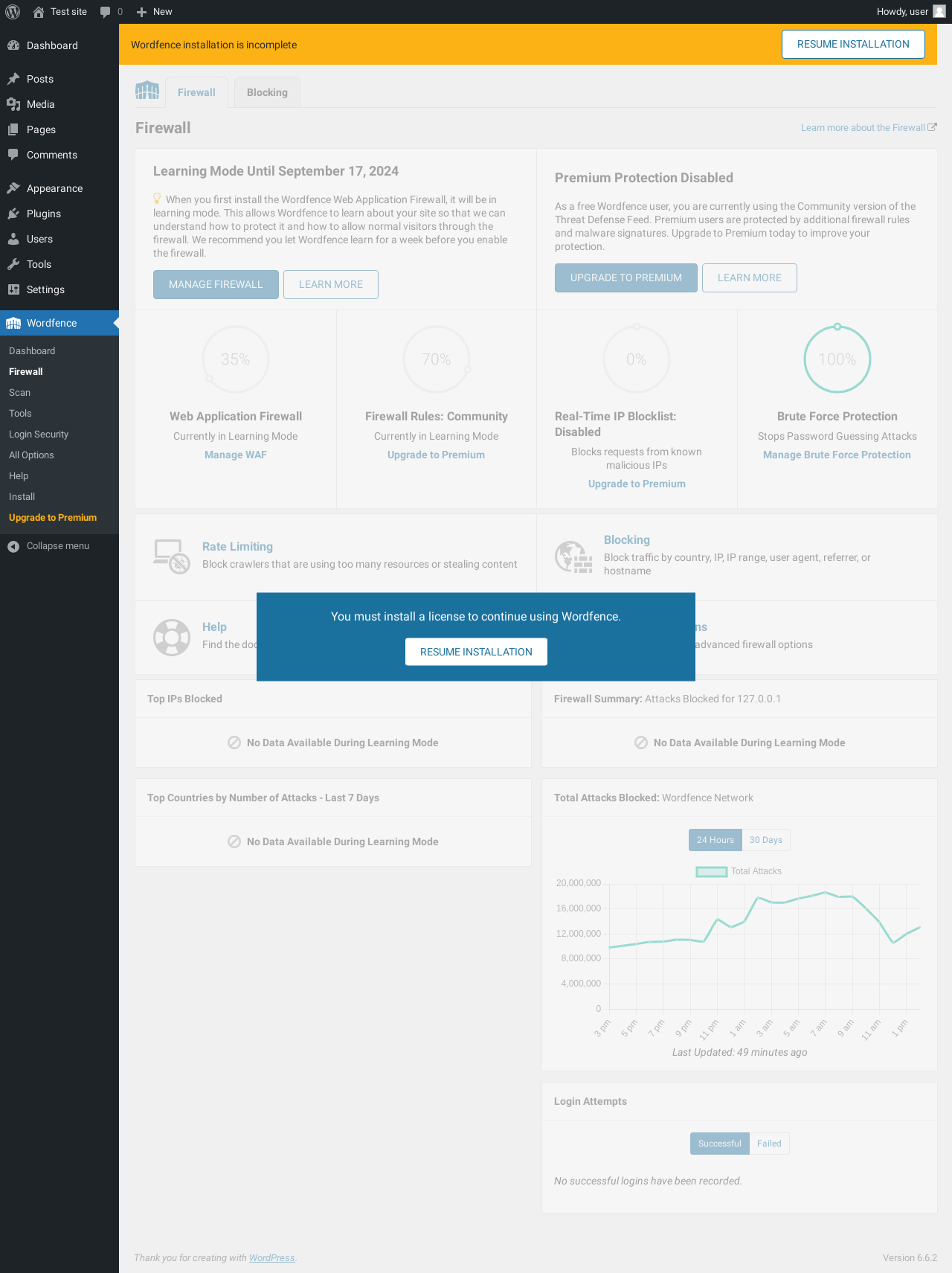
Task: Click Resume Installation in yellow banner
Action: pyautogui.click(x=853, y=44)
